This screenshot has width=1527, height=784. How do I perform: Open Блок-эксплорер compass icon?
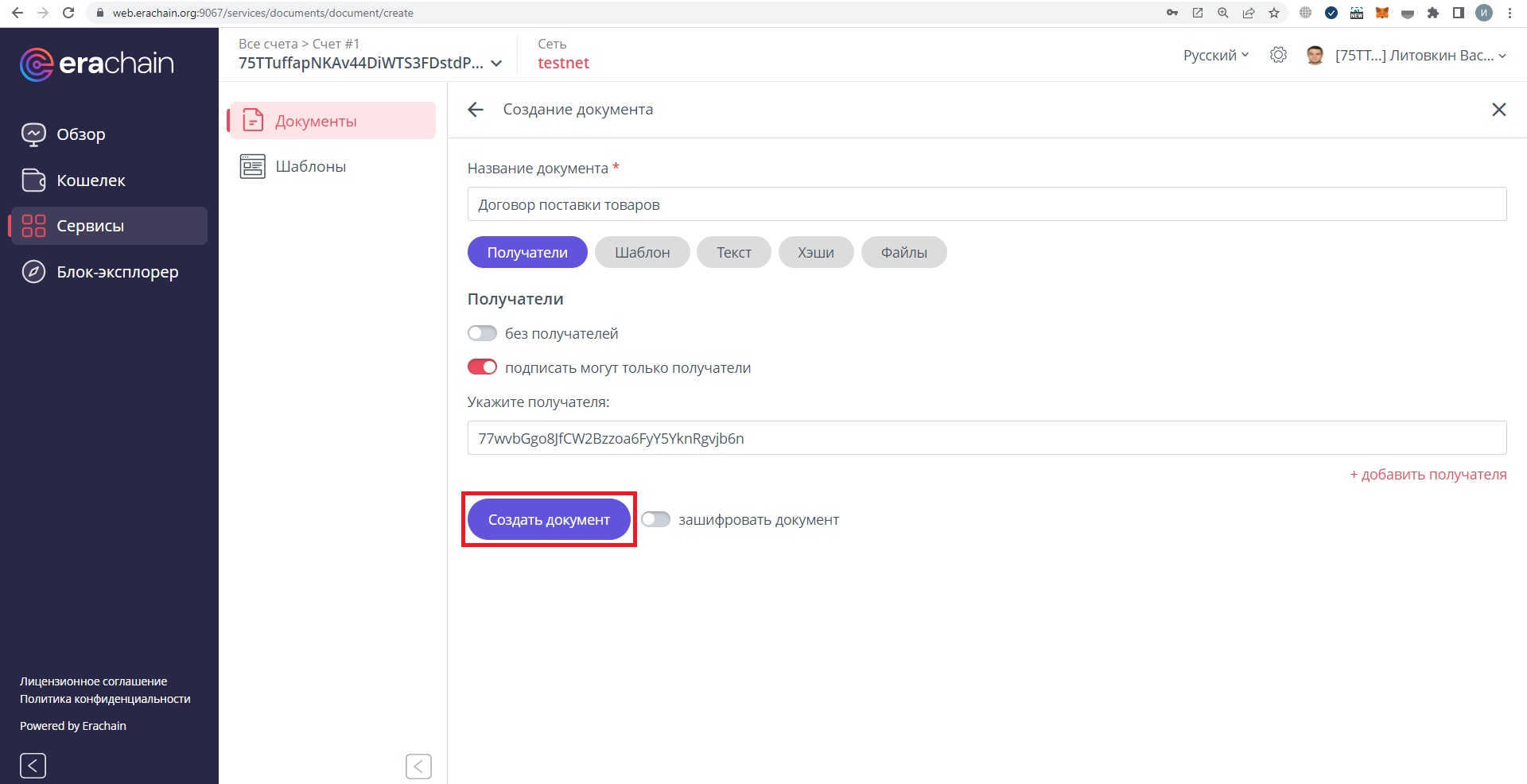(x=33, y=272)
